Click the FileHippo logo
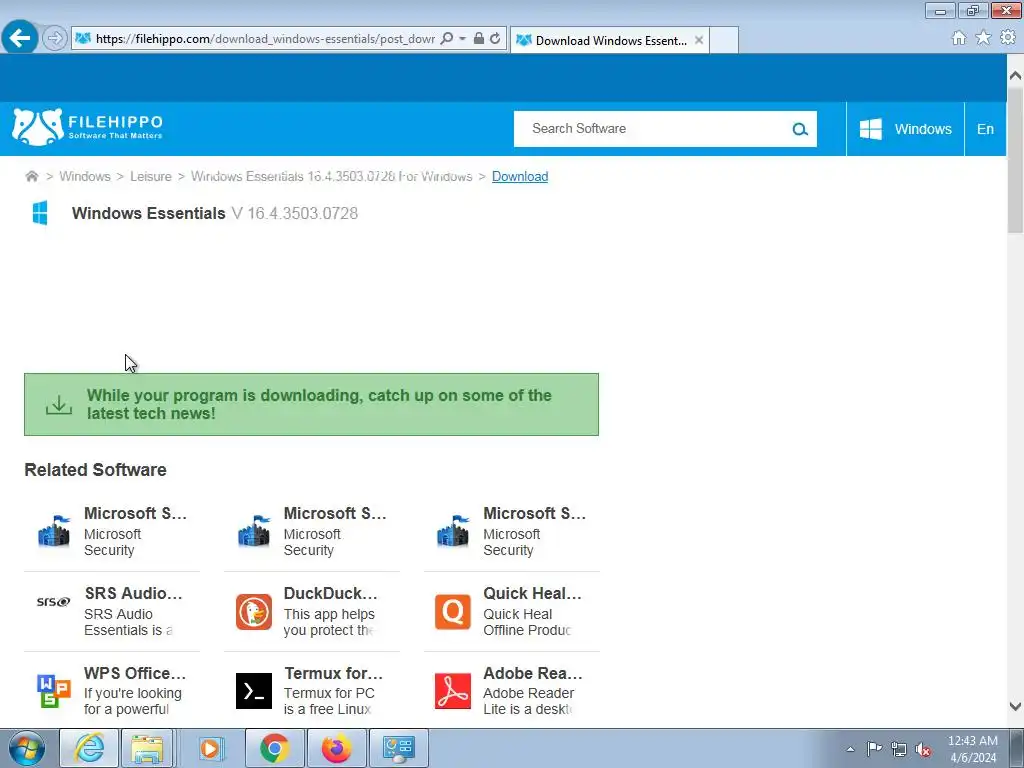 point(88,127)
